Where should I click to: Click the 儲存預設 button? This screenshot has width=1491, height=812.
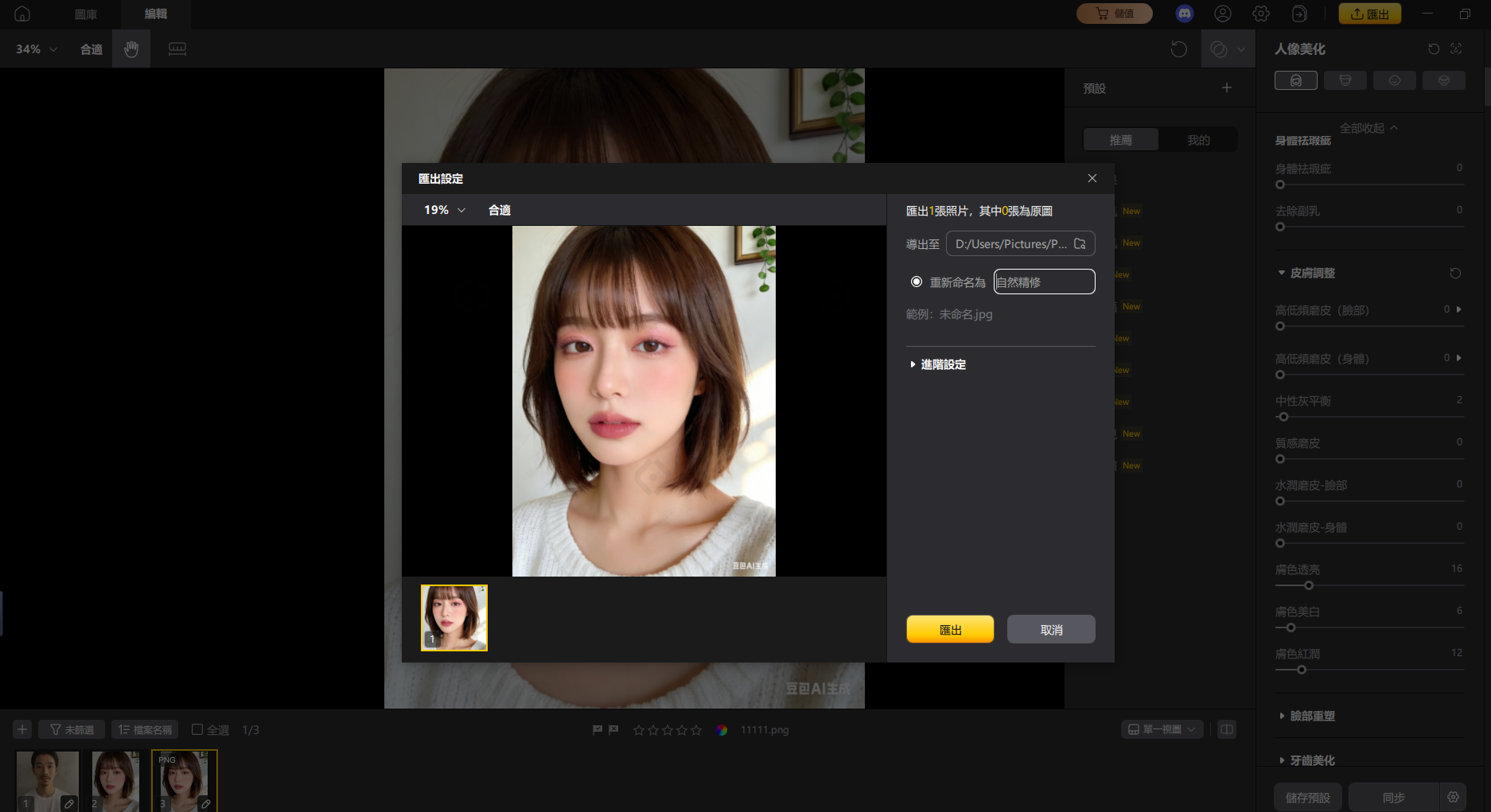click(x=1308, y=796)
